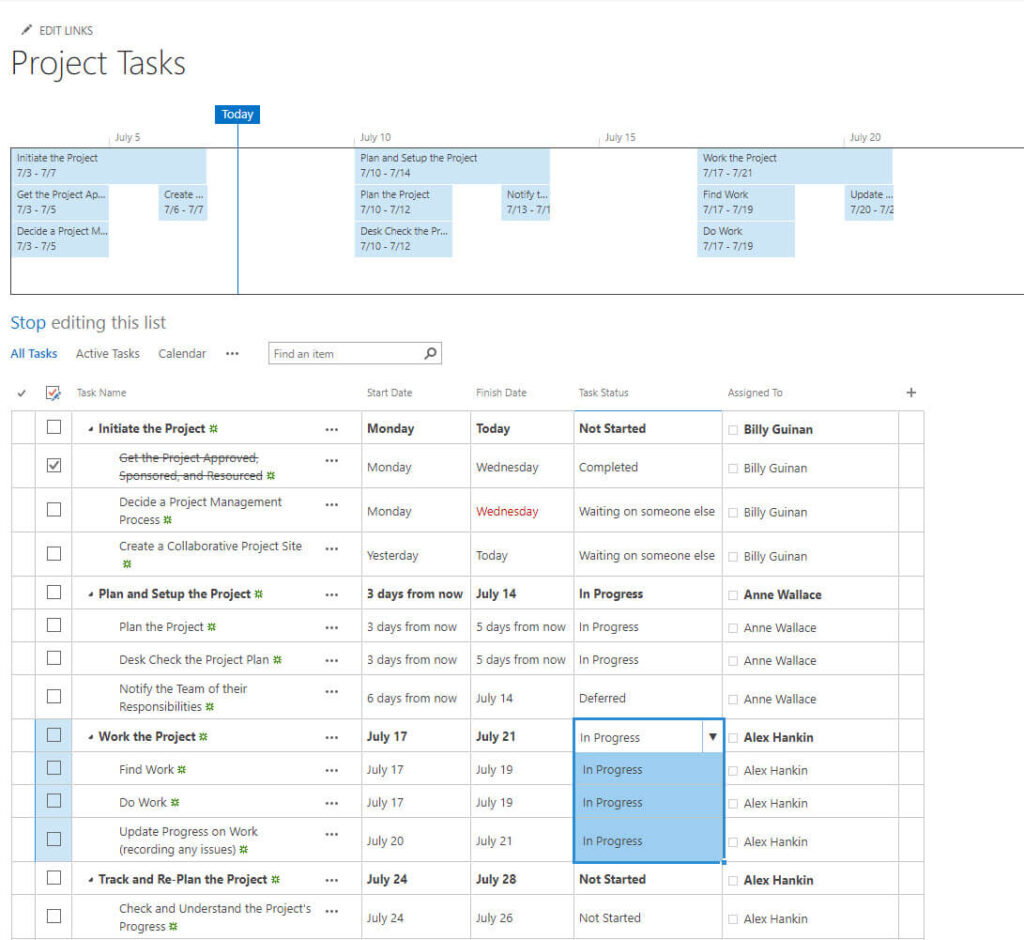Image resolution: width=1024 pixels, height=940 pixels.
Task: Click the plus icon to add a column
Action: click(x=910, y=393)
